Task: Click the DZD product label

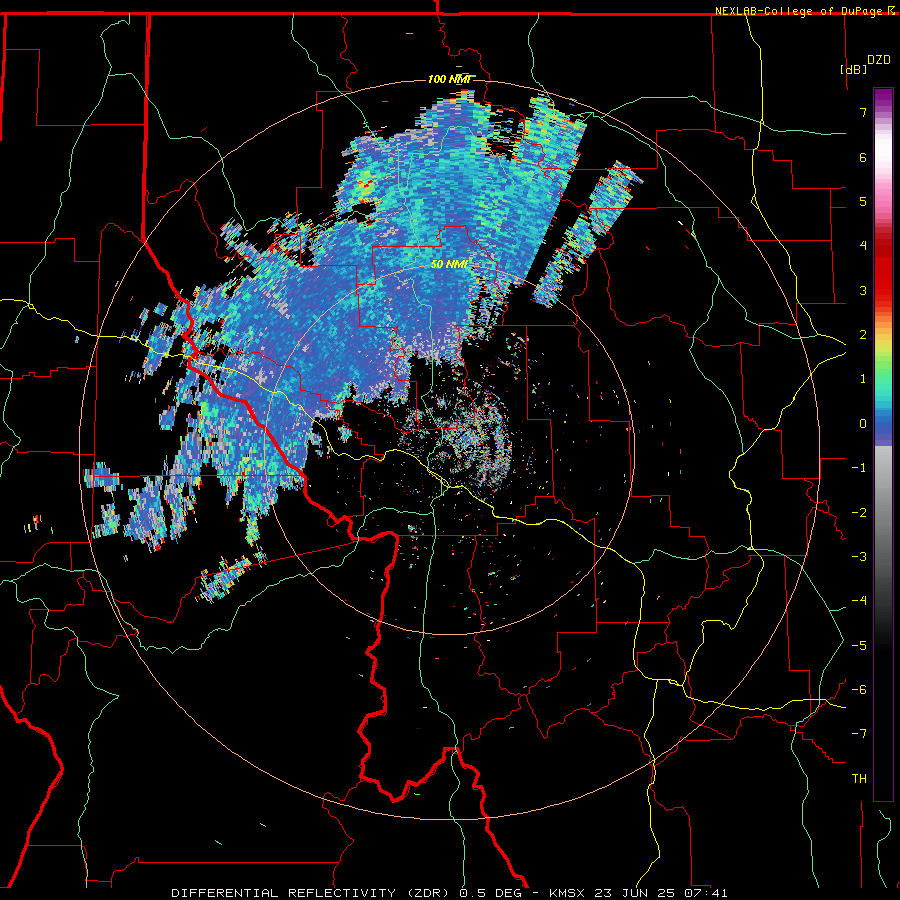Action: point(879,60)
